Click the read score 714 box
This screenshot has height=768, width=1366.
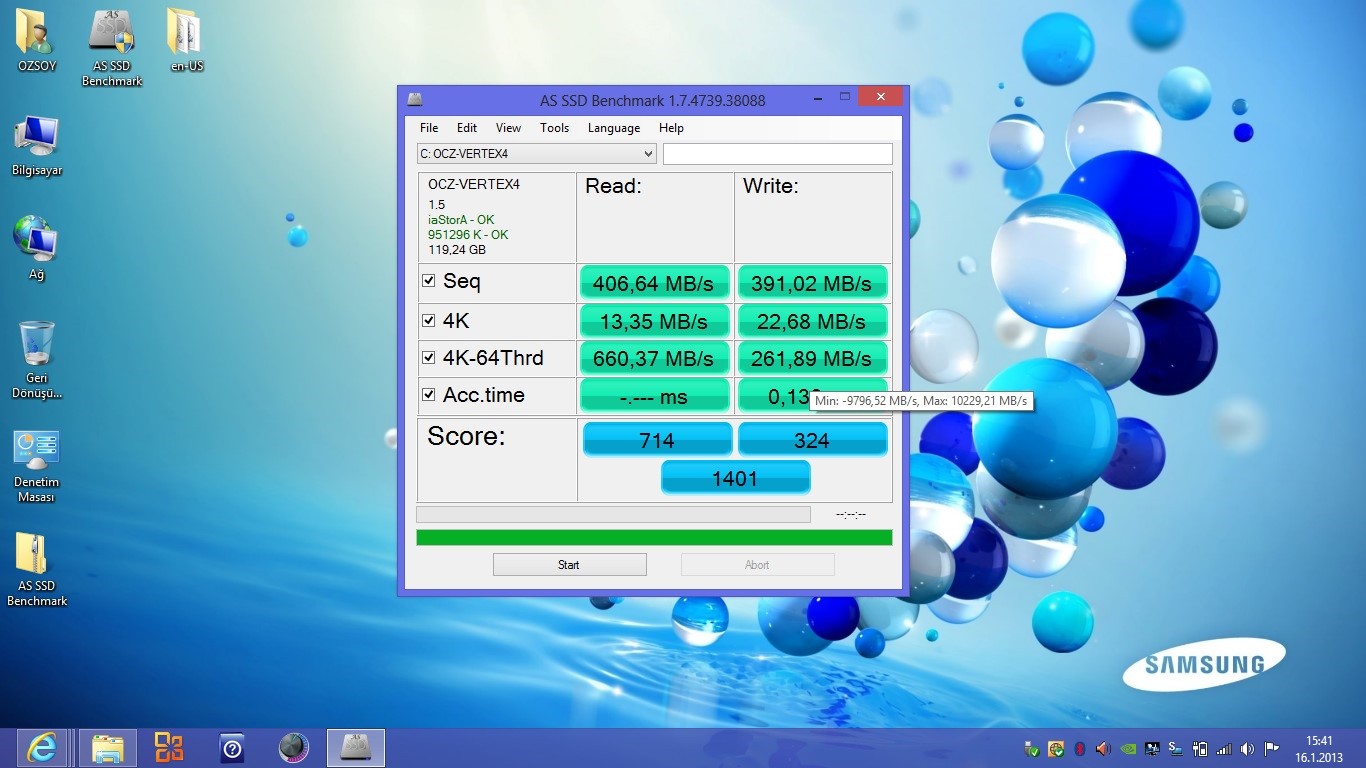pyautogui.click(x=657, y=440)
